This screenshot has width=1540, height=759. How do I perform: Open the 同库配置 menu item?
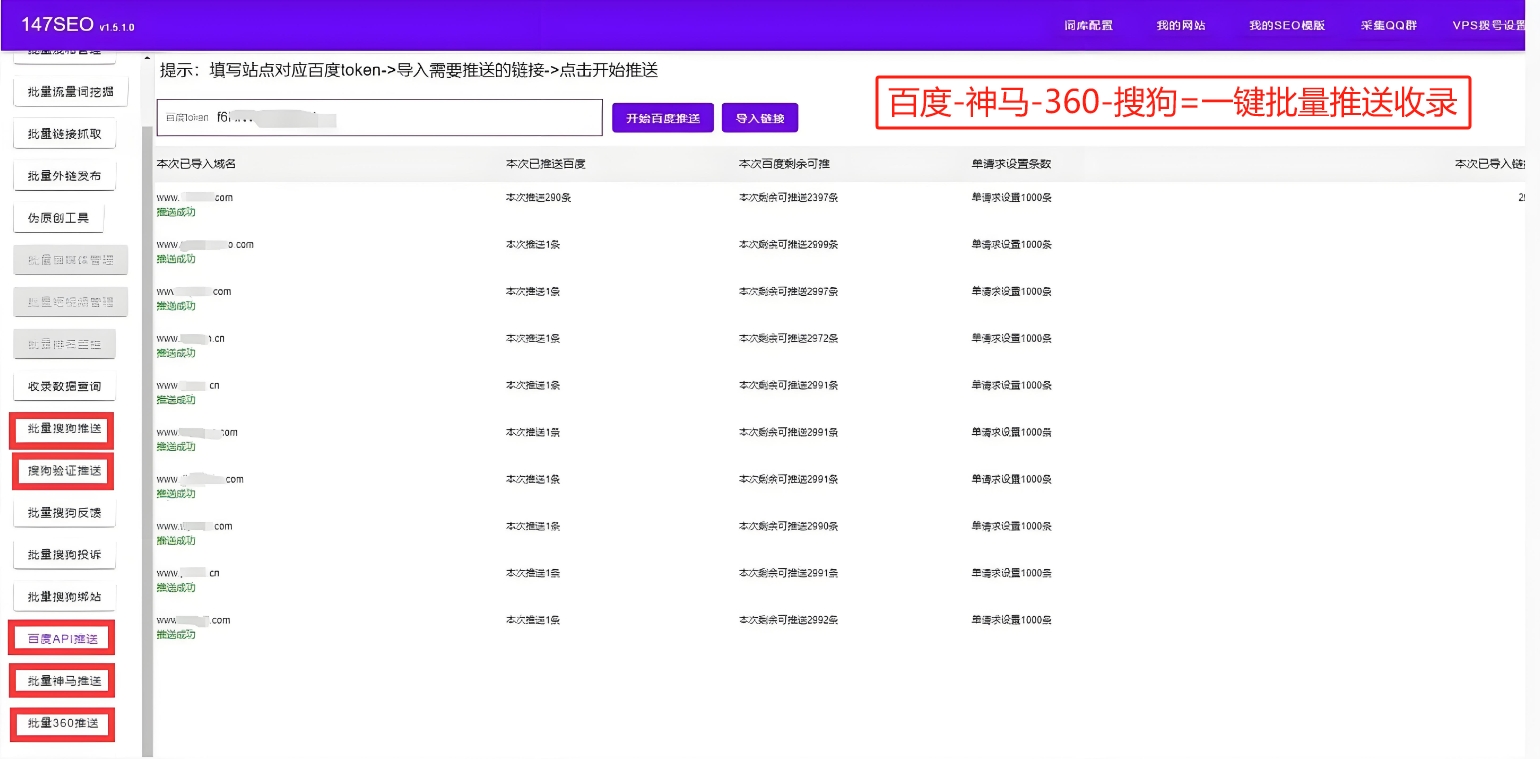(1087, 25)
